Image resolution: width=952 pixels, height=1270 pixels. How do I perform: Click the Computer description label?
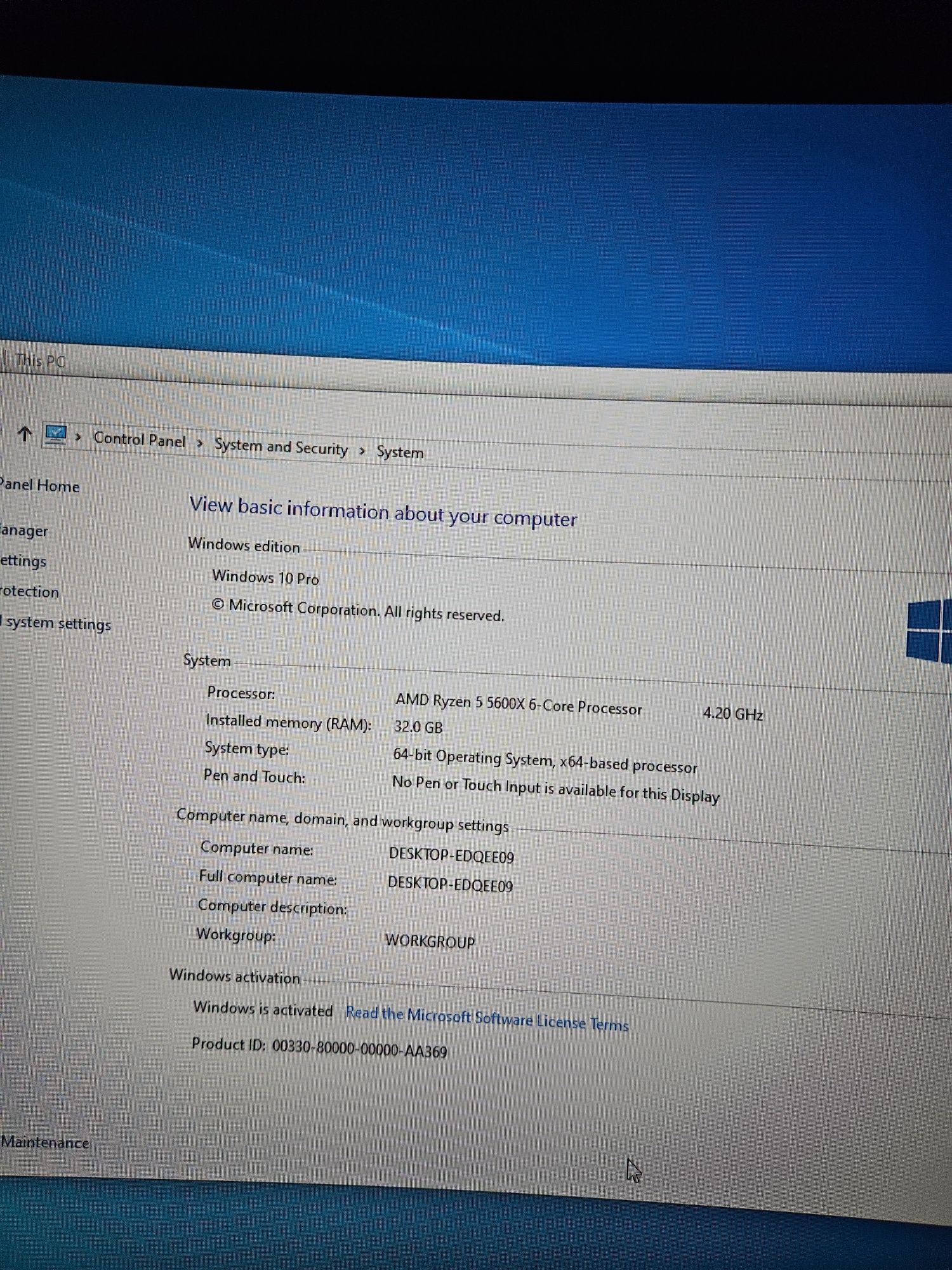pyautogui.click(x=272, y=907)
